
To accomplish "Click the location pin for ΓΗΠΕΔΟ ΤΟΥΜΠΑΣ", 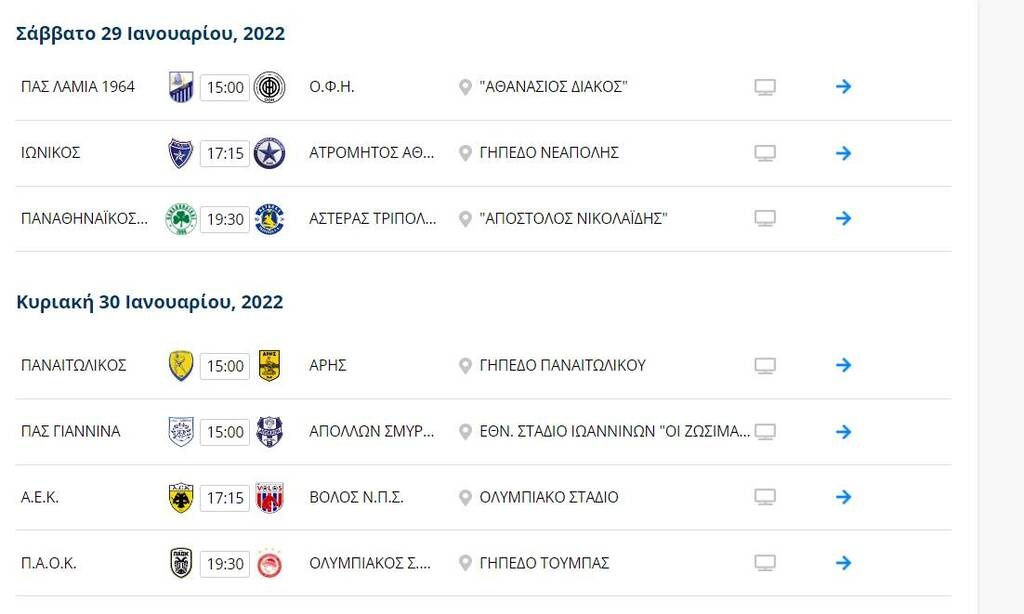I will (463, 563).
